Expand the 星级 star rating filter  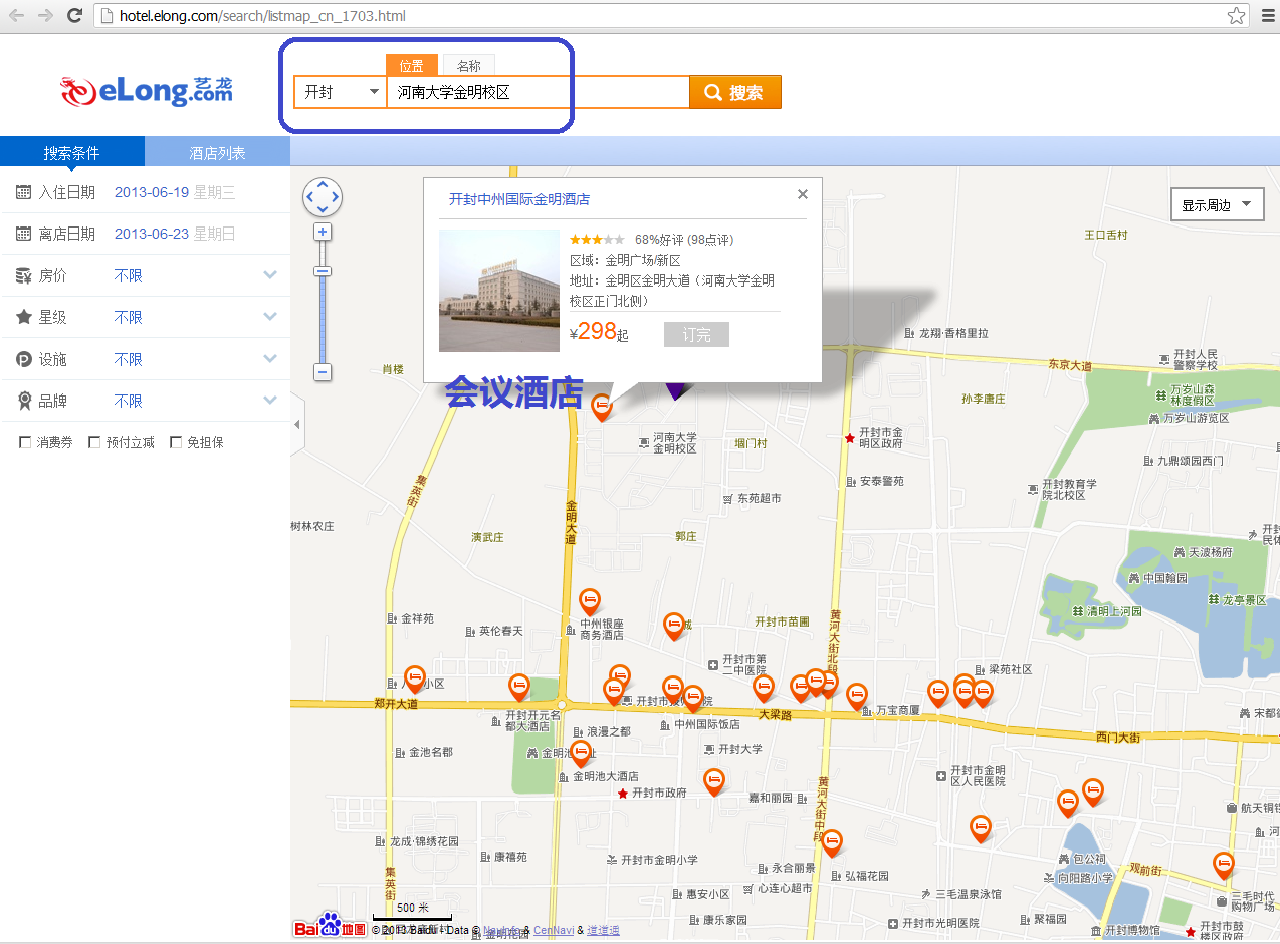[x=270, y=317]
